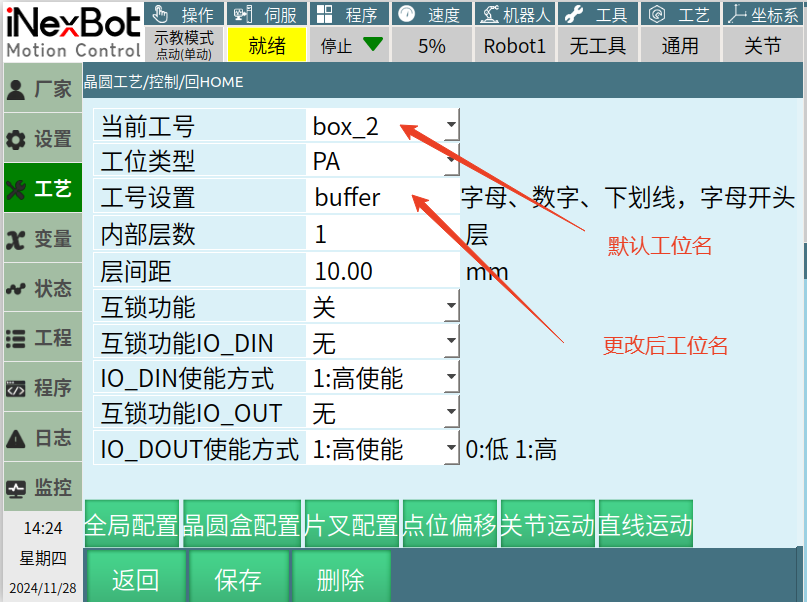
Task: Open the 互锁功能IO_OUT dropdown
Action: pyautogui.click(x=450, y=413)
